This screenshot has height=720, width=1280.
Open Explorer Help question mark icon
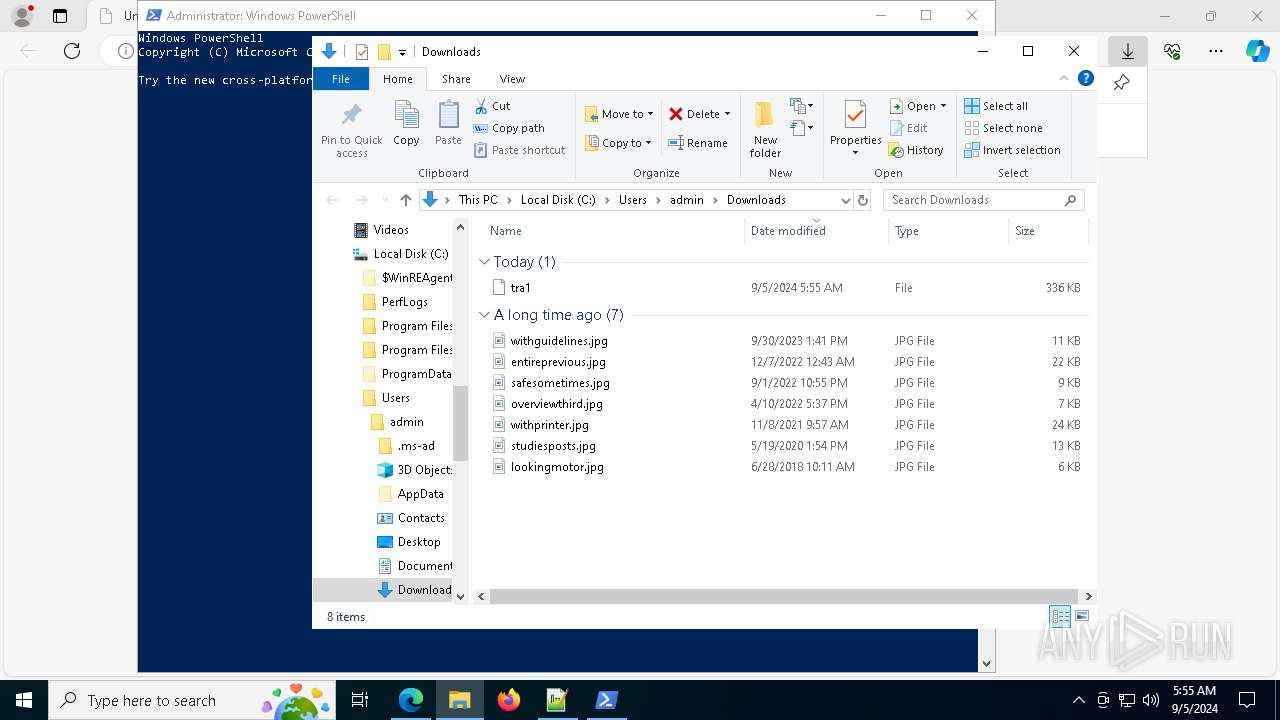click(1085, 78)
